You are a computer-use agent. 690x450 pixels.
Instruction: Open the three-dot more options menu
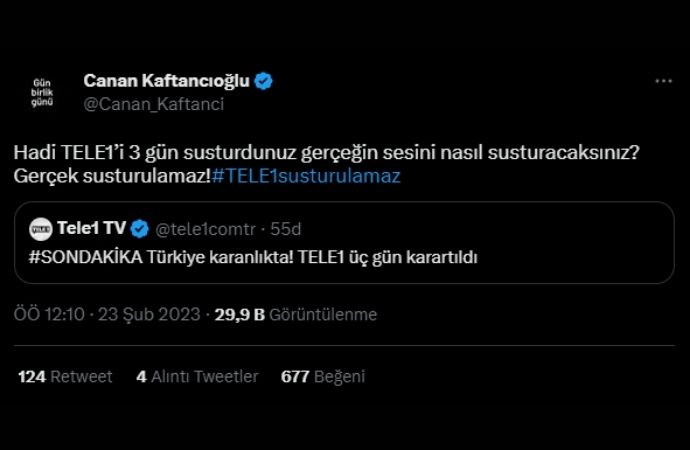click(663, 81)
